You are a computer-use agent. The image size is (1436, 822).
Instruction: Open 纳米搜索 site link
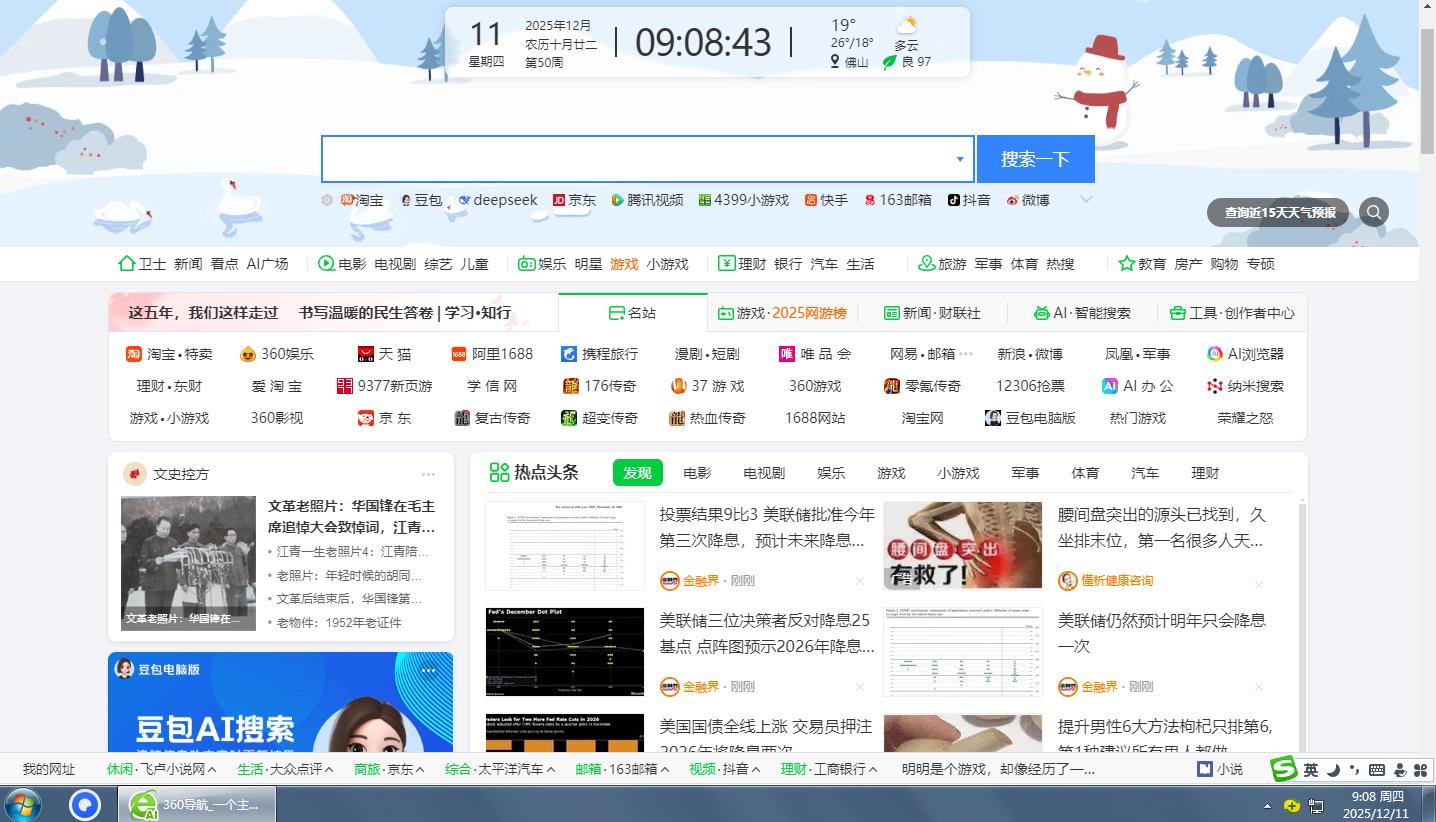point(1245,386)
